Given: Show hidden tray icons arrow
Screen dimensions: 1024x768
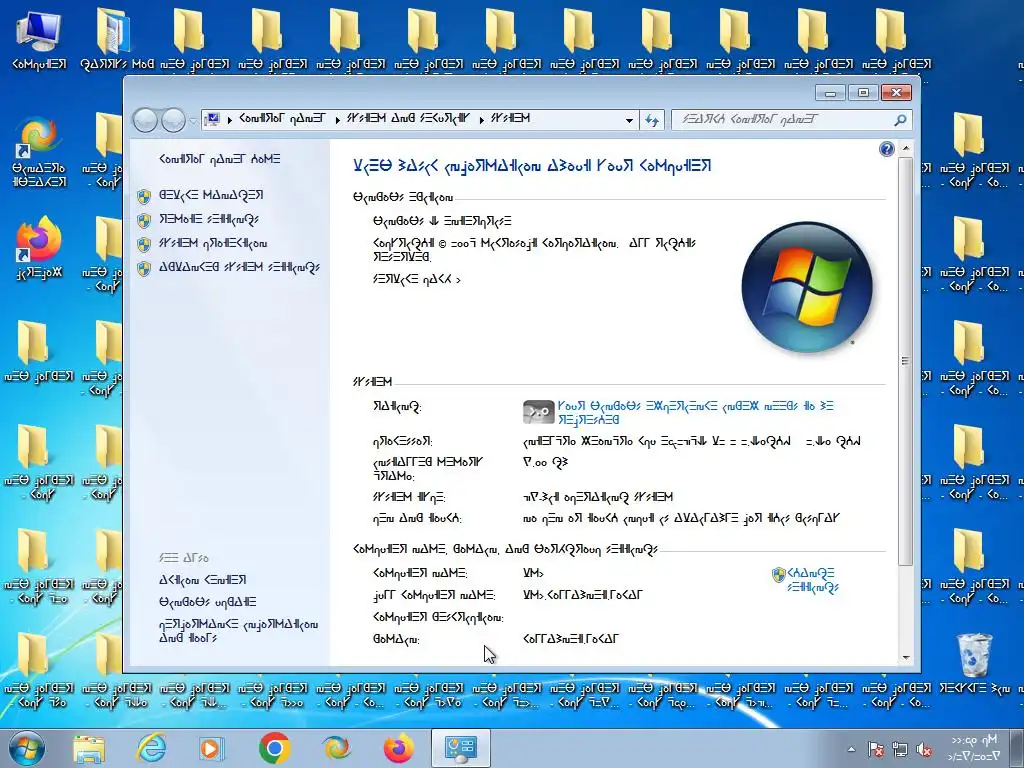Looking at the screenshot, I should click(851, 749).
